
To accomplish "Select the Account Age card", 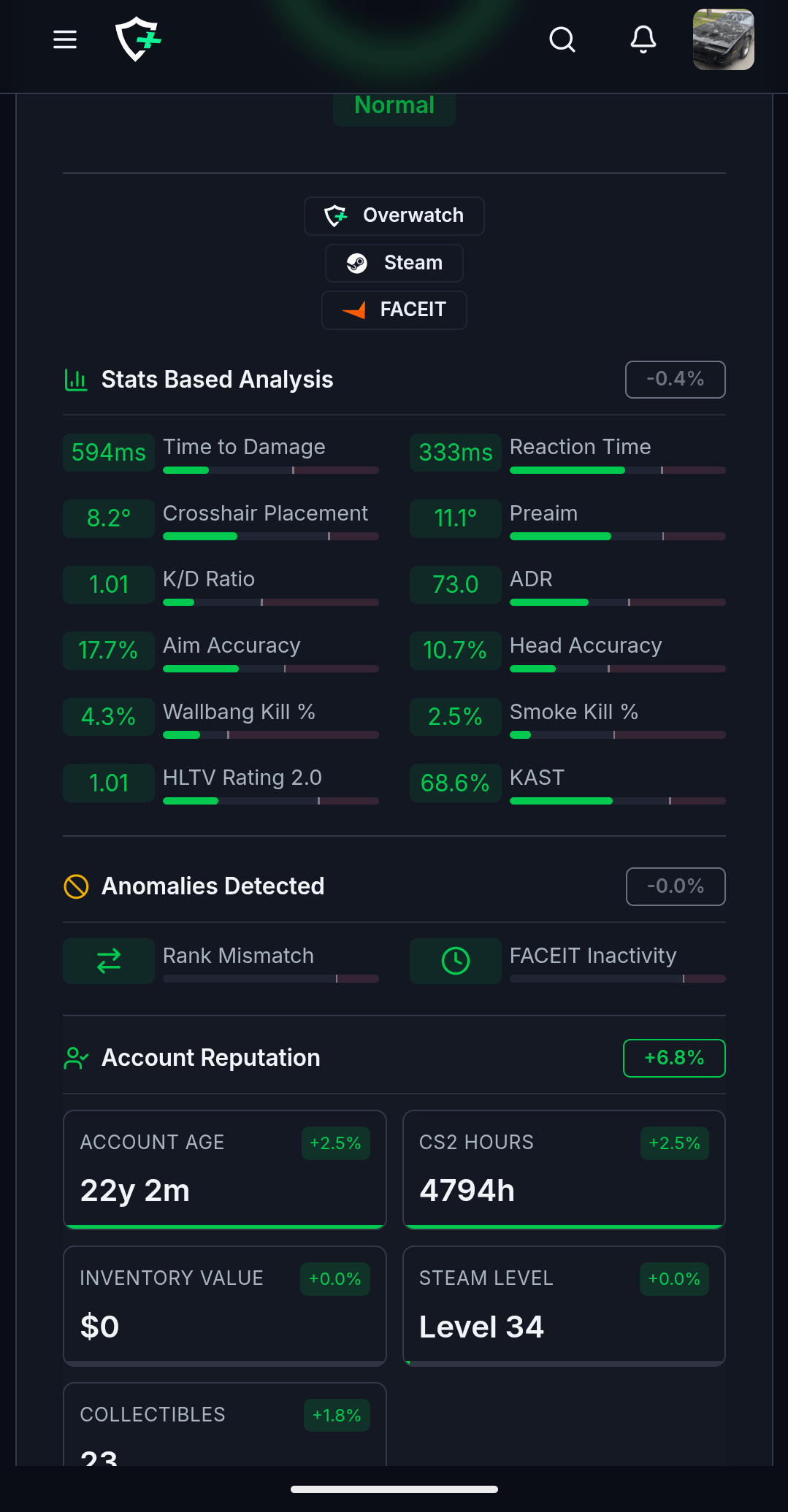I will click(224, 1169).
